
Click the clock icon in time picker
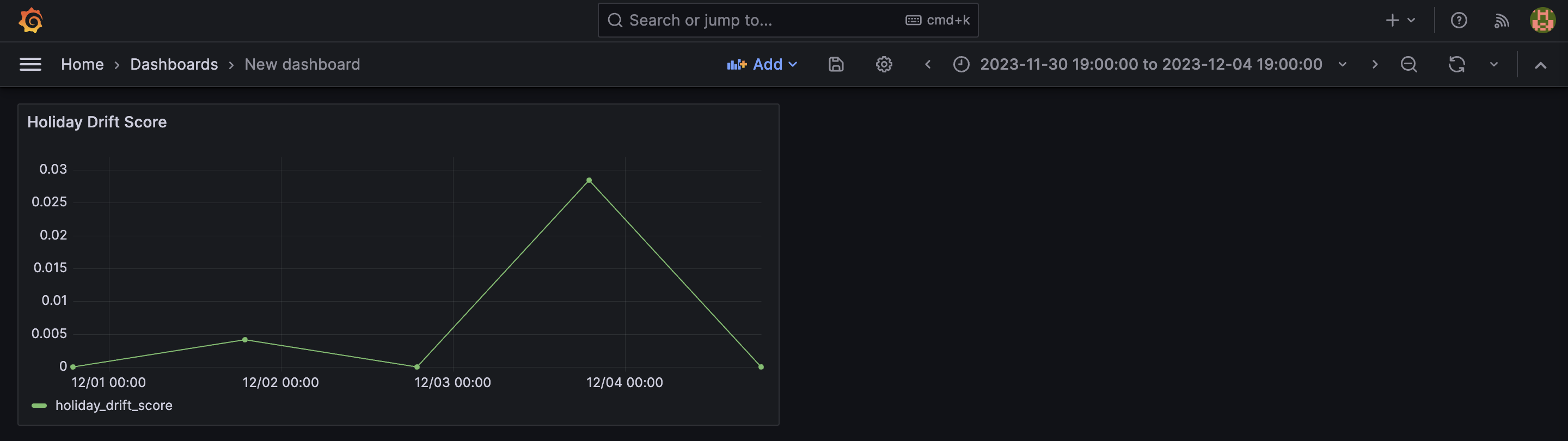(x=961, y=65)
